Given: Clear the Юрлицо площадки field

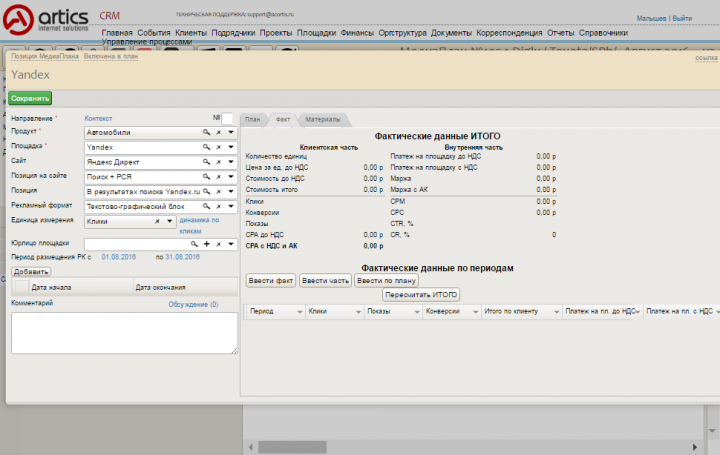Looking at the screenshot, I should pyautogui.click(x=219, y=244).
